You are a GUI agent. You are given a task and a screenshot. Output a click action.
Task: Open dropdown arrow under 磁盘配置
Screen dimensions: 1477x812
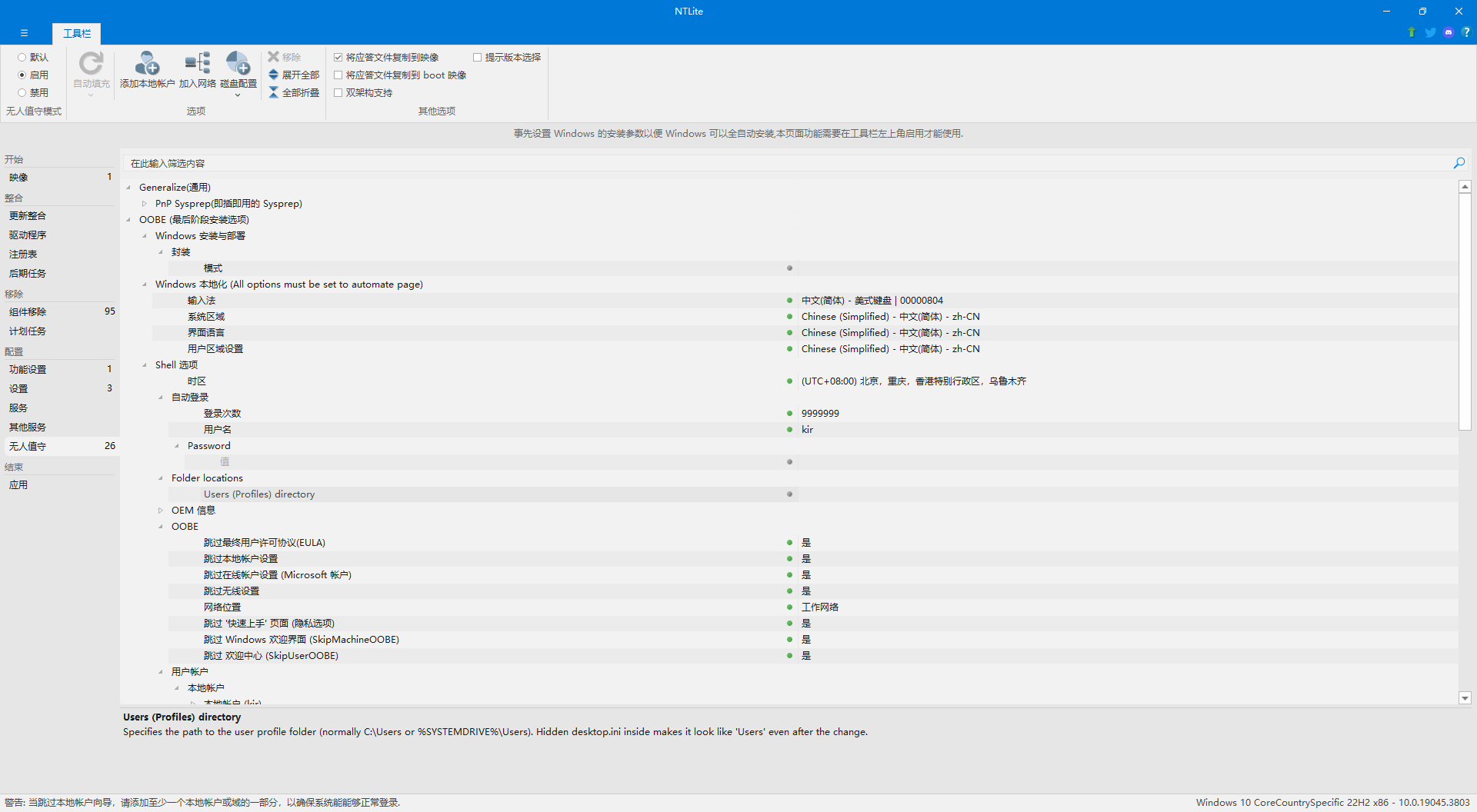(x=238, y=95)
